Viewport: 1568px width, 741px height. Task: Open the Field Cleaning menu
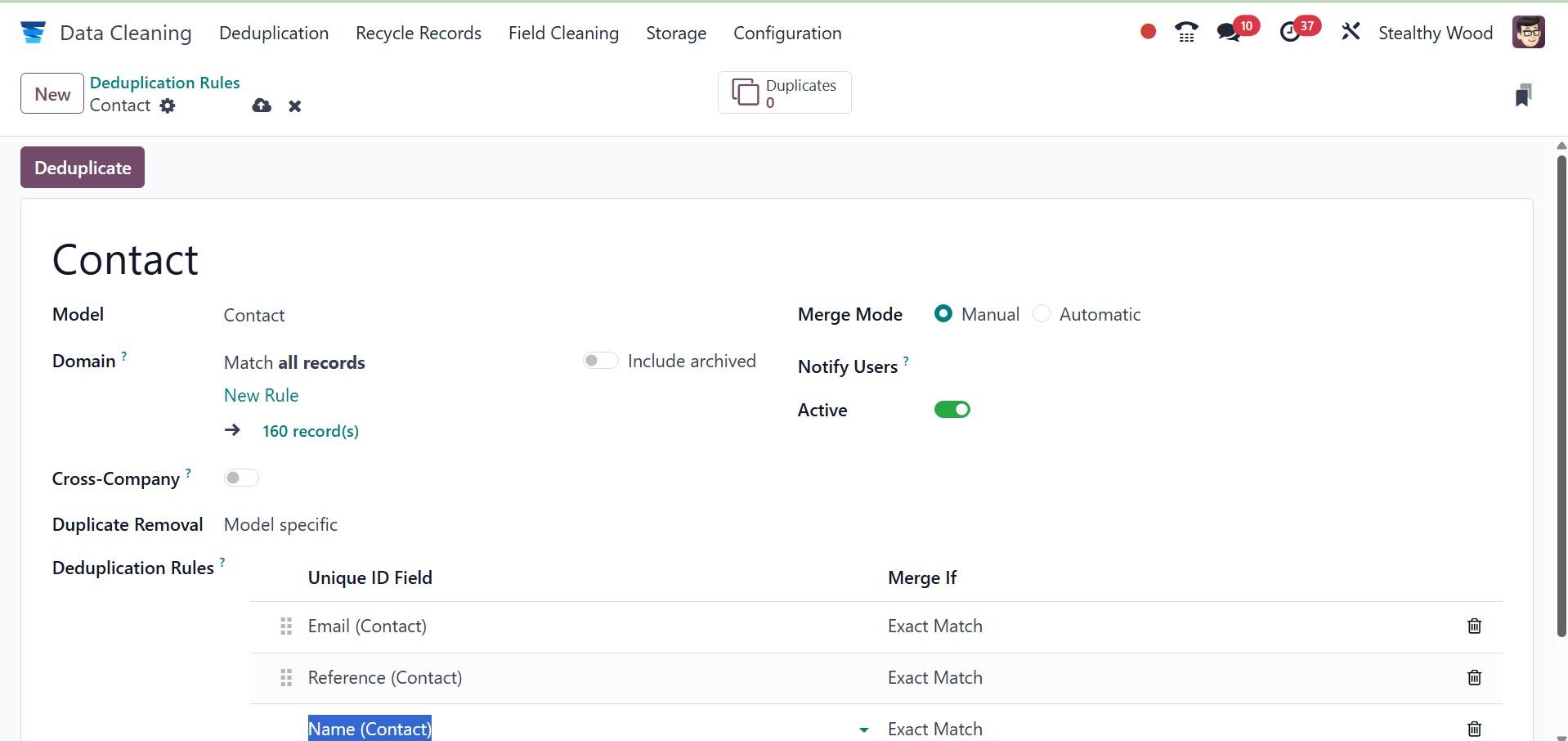coord(563,34)
